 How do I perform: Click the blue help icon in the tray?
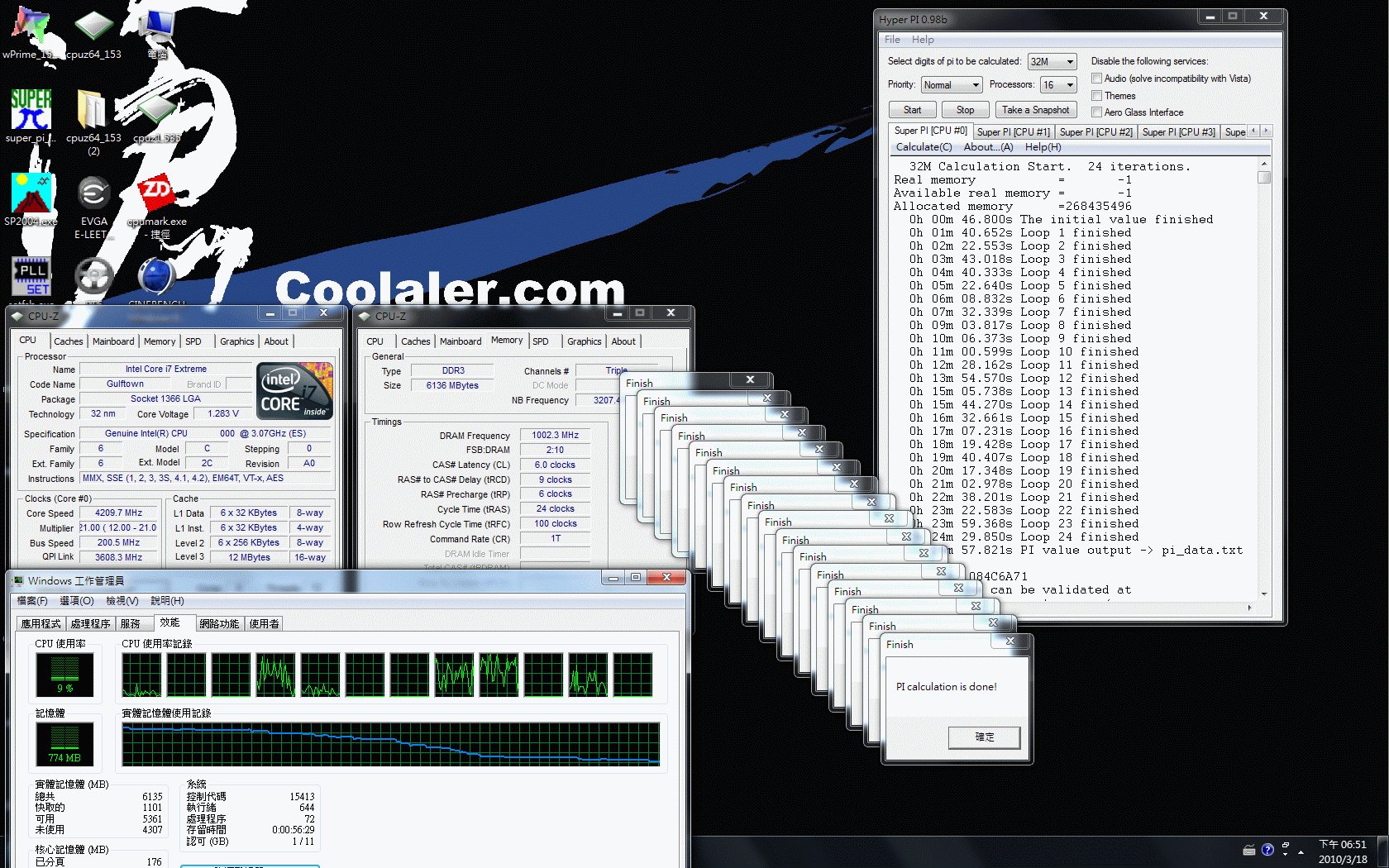click(x=1267, y=850)
